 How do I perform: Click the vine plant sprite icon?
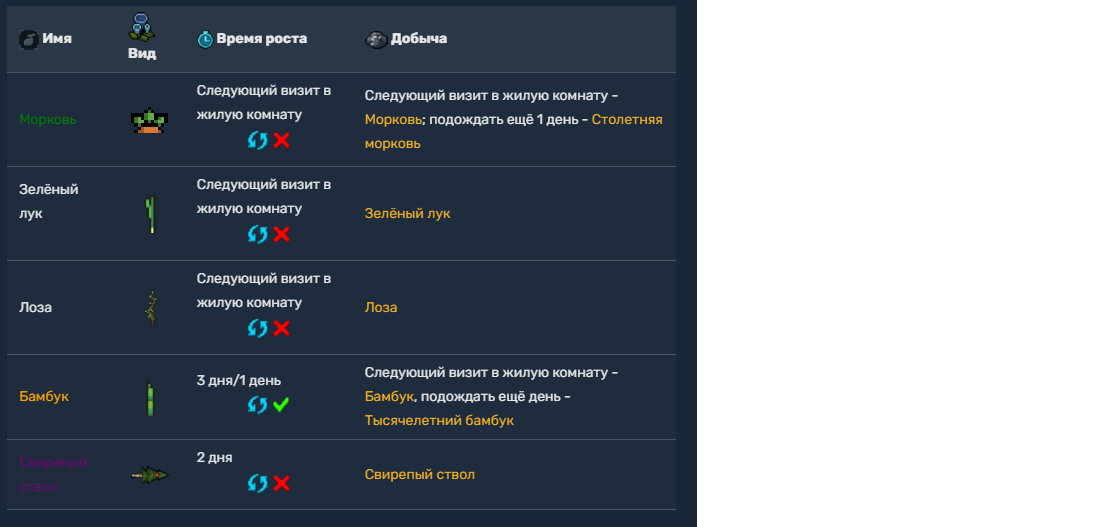[x=150, y=308]
